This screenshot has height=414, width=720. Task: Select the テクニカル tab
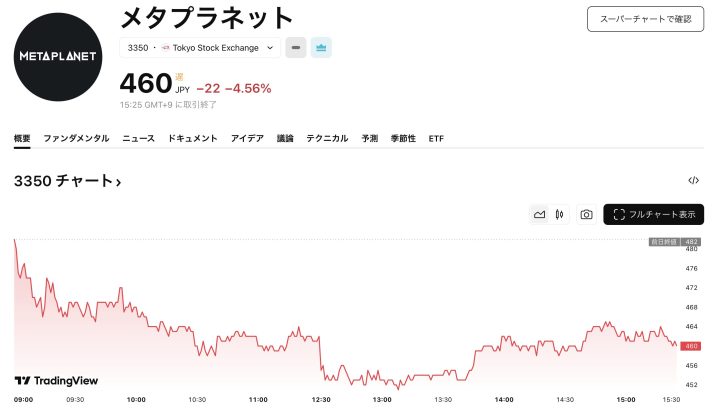pos(327,138)
